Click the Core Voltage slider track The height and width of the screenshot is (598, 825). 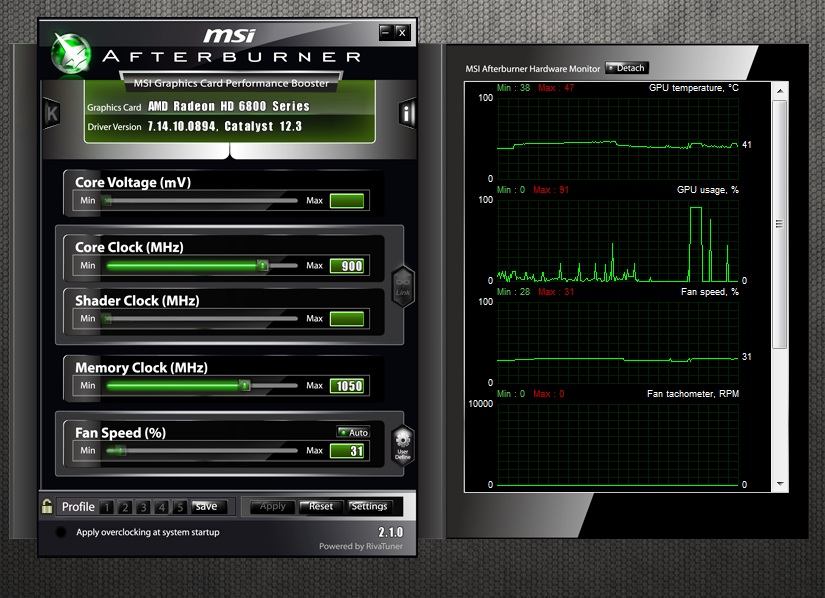click(x=202, y=200)
